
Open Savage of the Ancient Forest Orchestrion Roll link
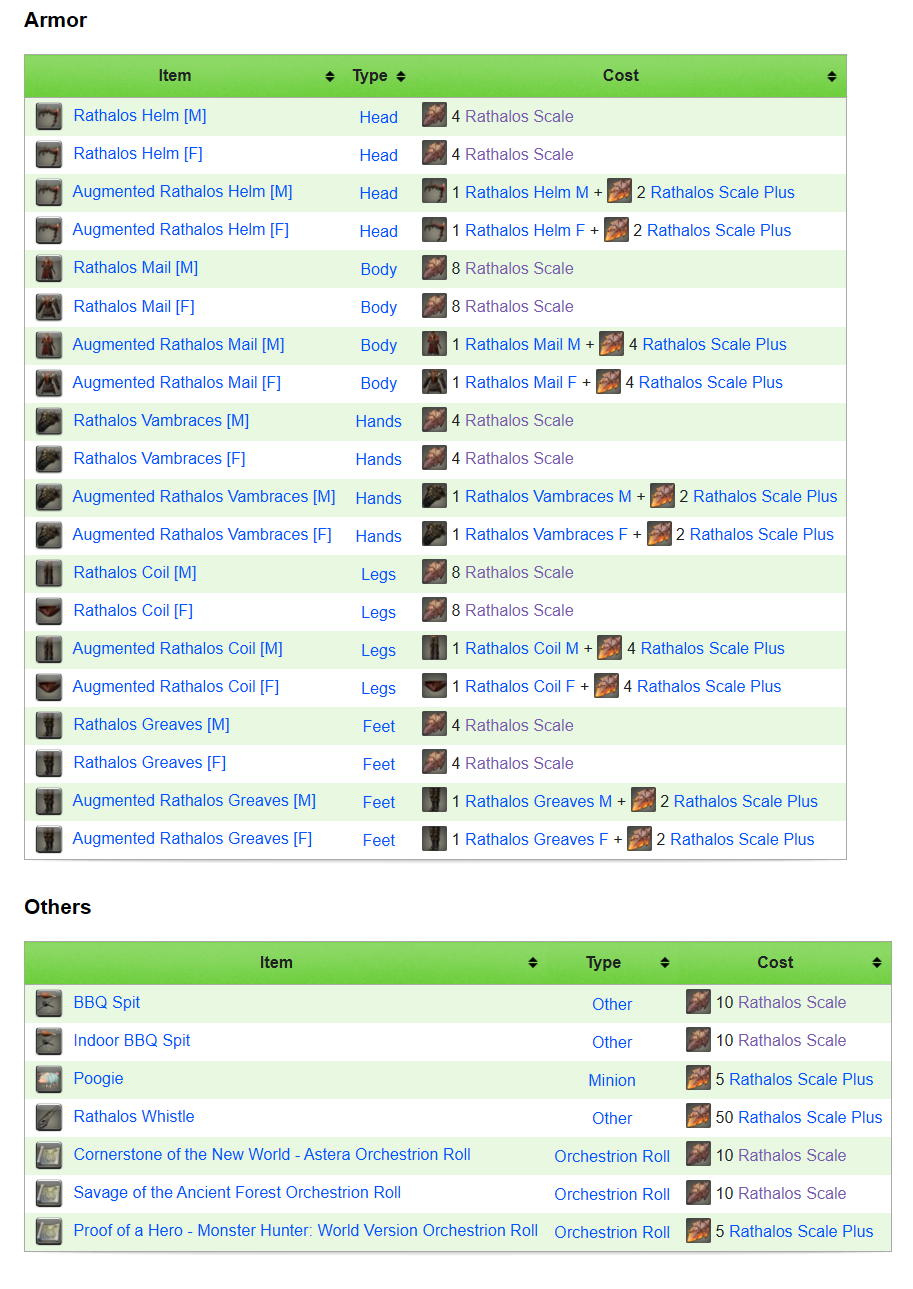(x=237, y=1192)
